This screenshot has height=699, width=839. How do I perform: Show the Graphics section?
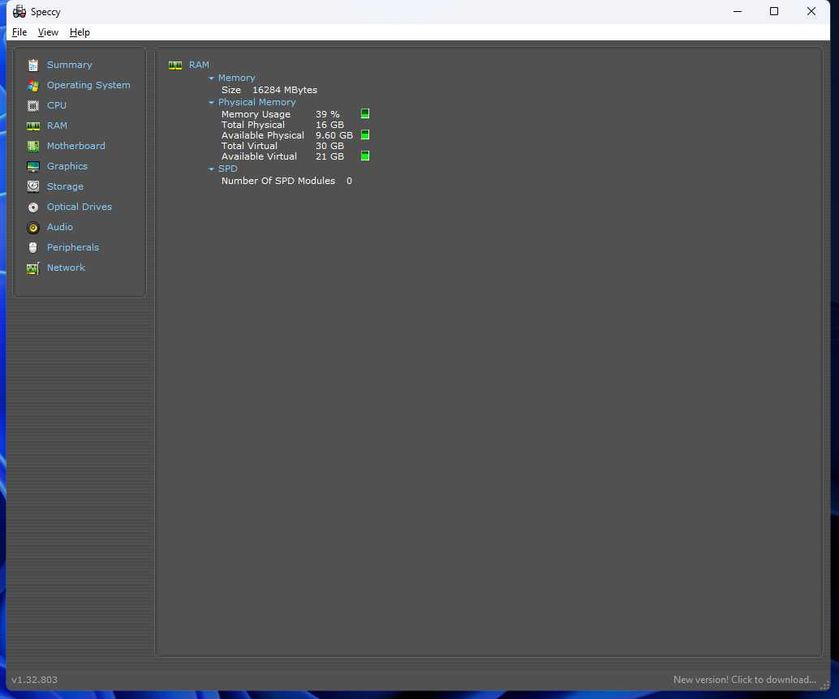67,166
